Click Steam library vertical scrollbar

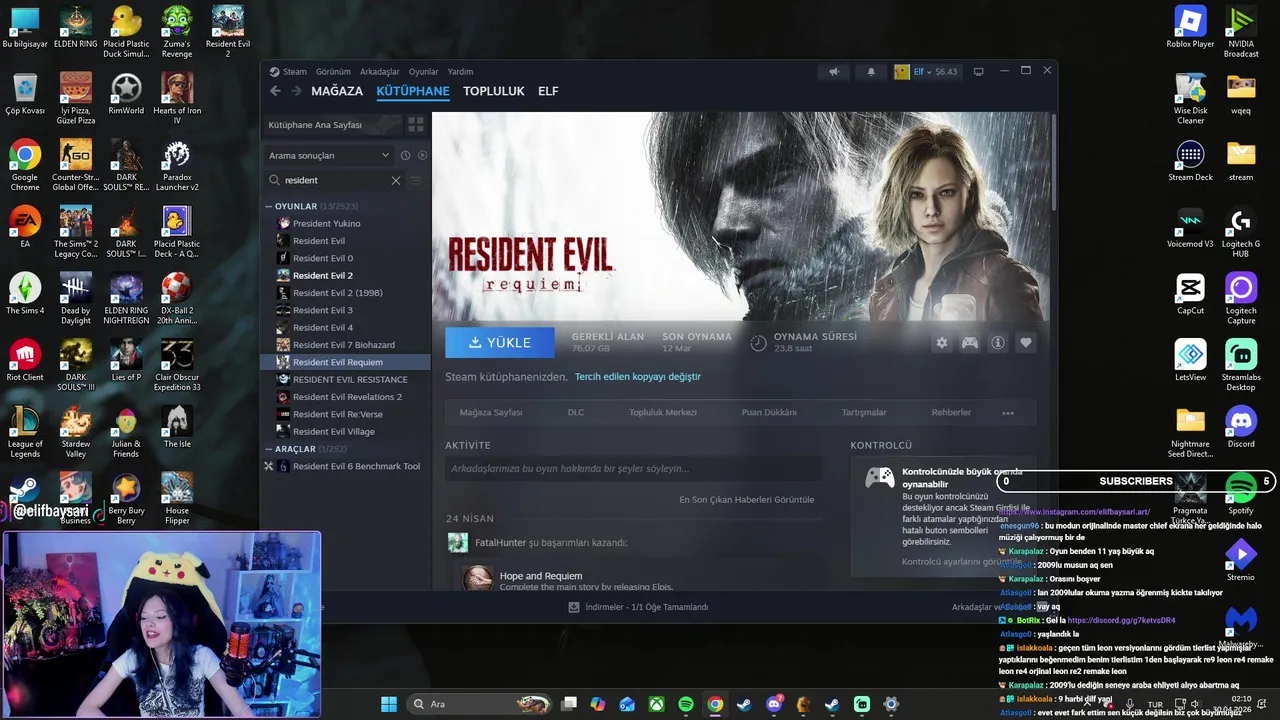[x=1052, y=160]
